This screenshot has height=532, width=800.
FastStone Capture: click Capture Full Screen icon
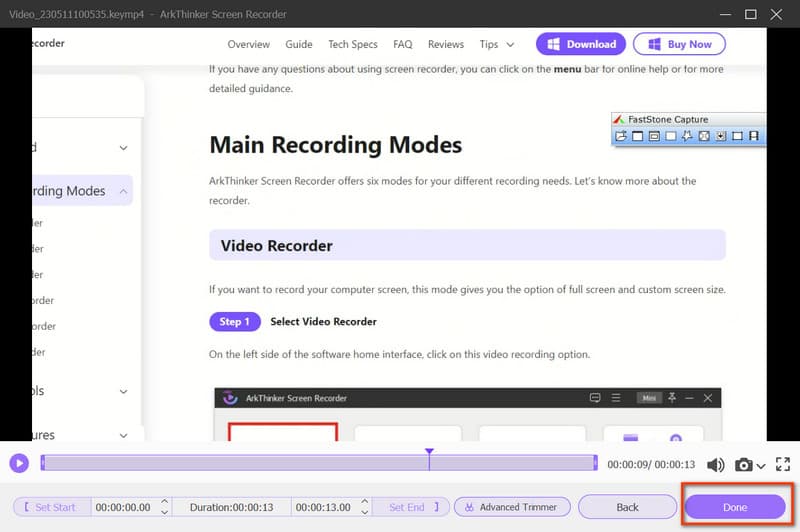(704, 136)
